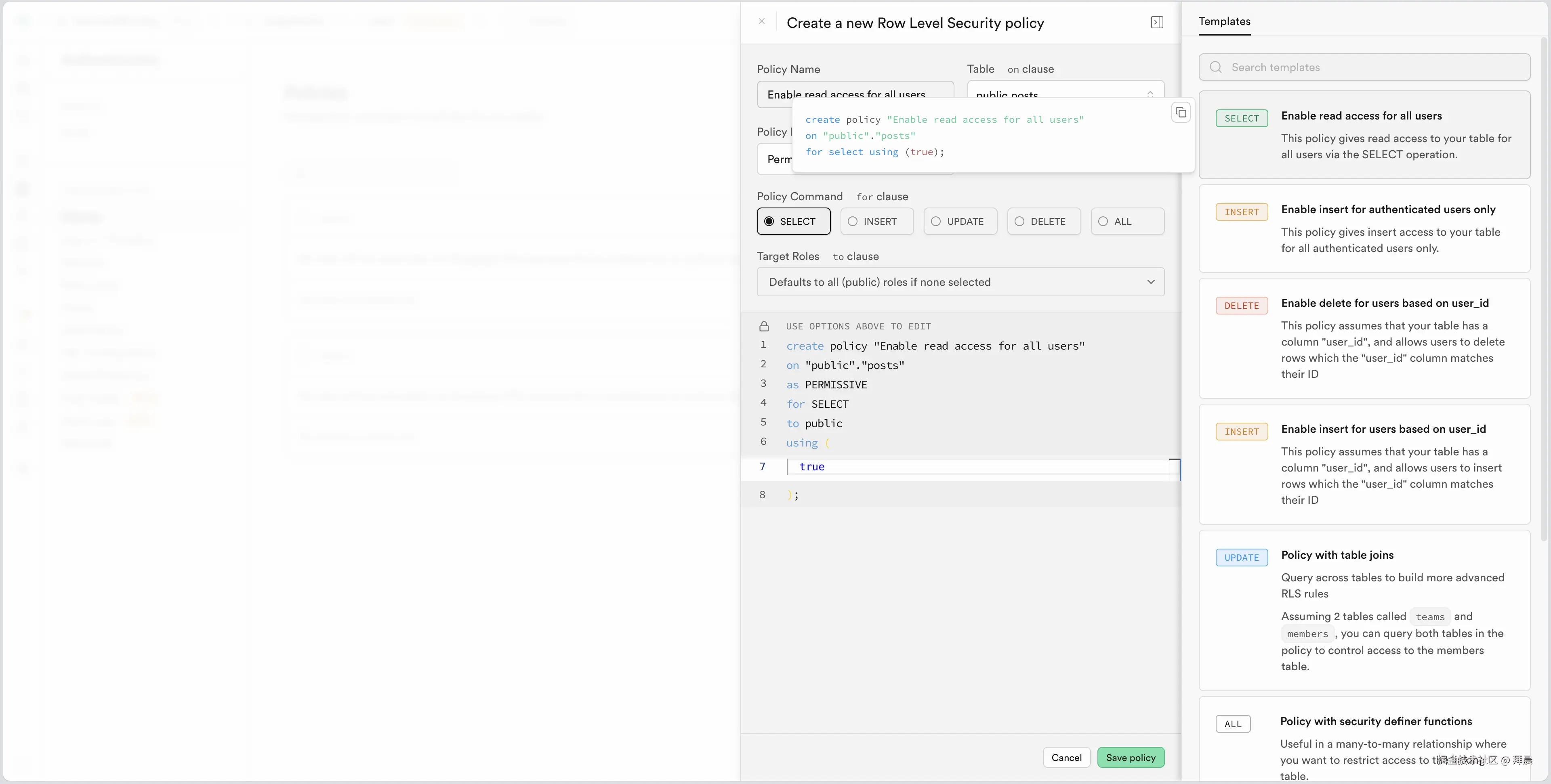Screen dimensions: 1551x784
Task: Click the DELETE badge template tag
Action: click(x=1241, y=306)
